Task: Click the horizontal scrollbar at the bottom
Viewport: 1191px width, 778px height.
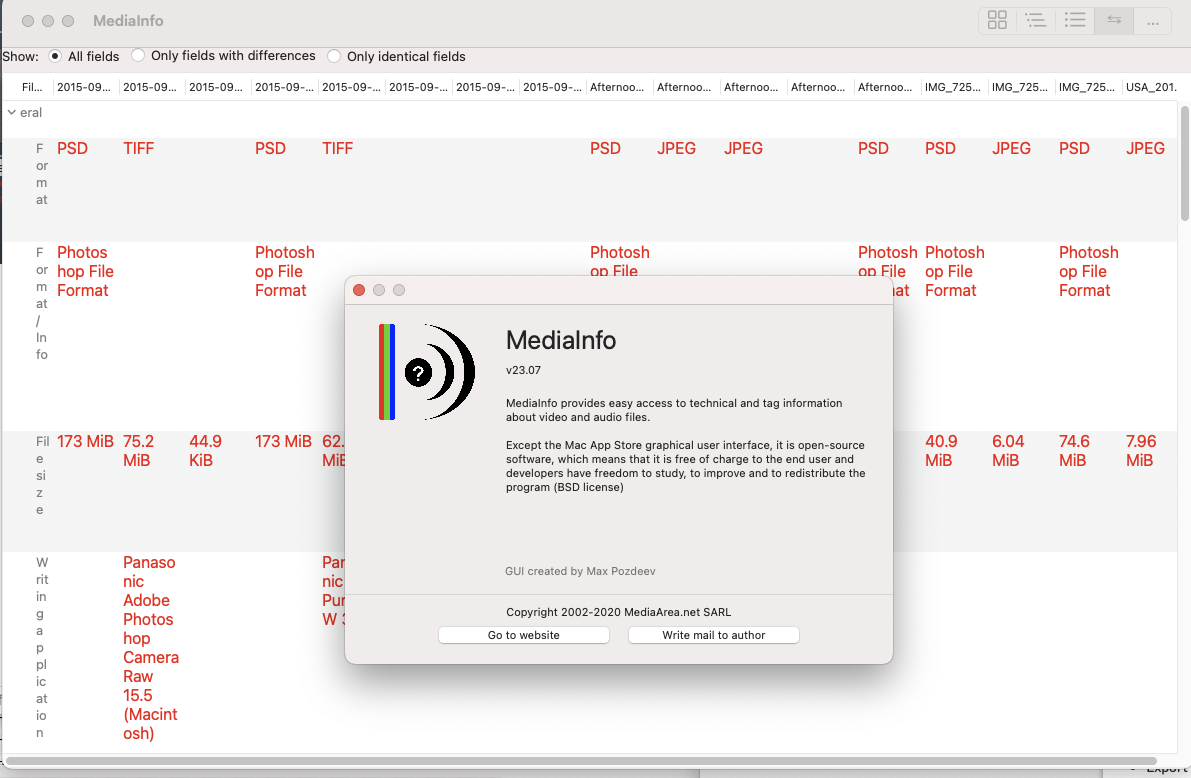Action: pos(581,761)
